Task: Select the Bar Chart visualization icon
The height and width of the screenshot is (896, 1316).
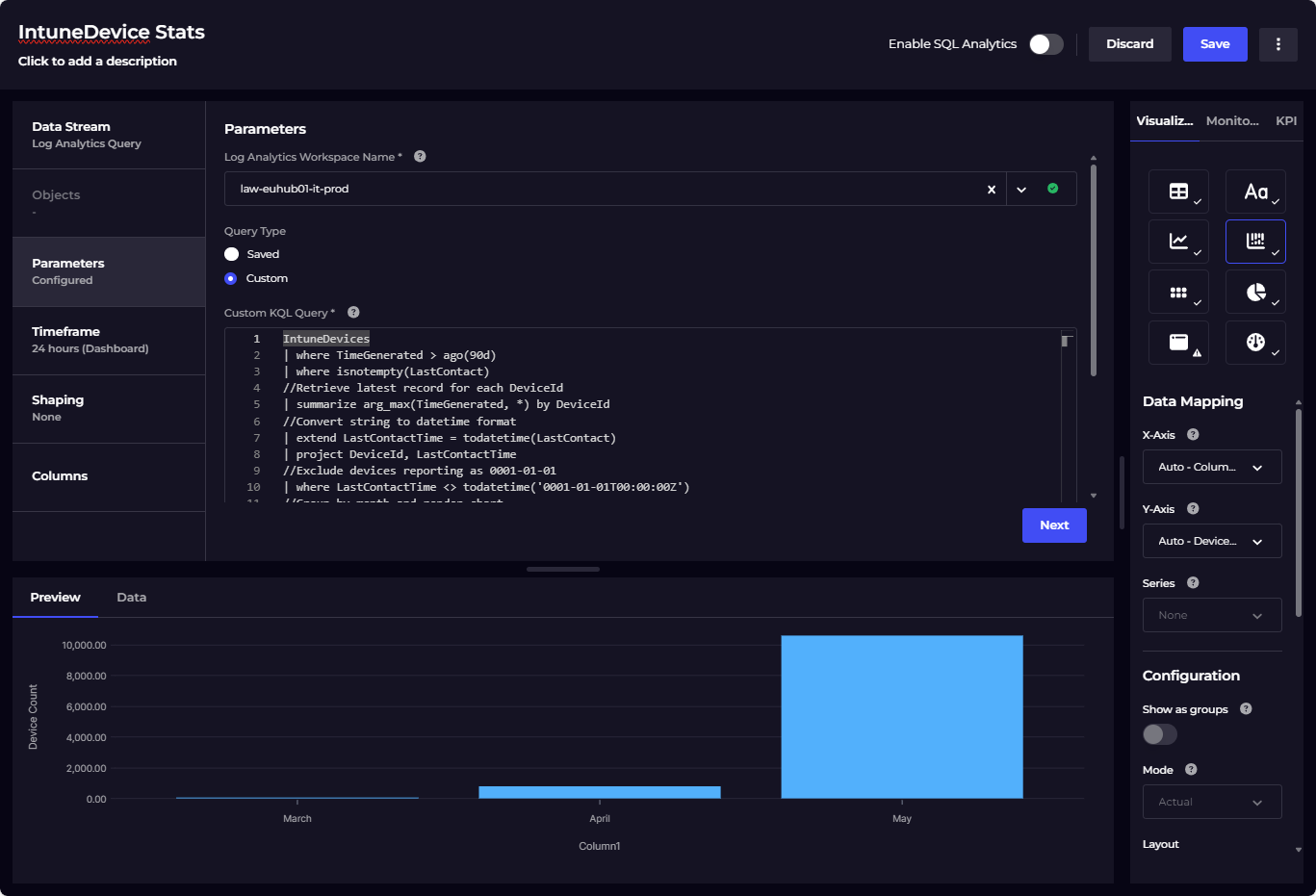Action: (1255, 242)
